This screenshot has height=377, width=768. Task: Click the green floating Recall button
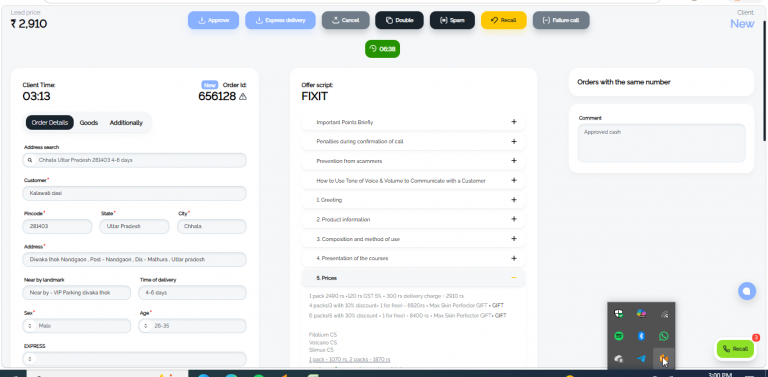coord(735,349)
